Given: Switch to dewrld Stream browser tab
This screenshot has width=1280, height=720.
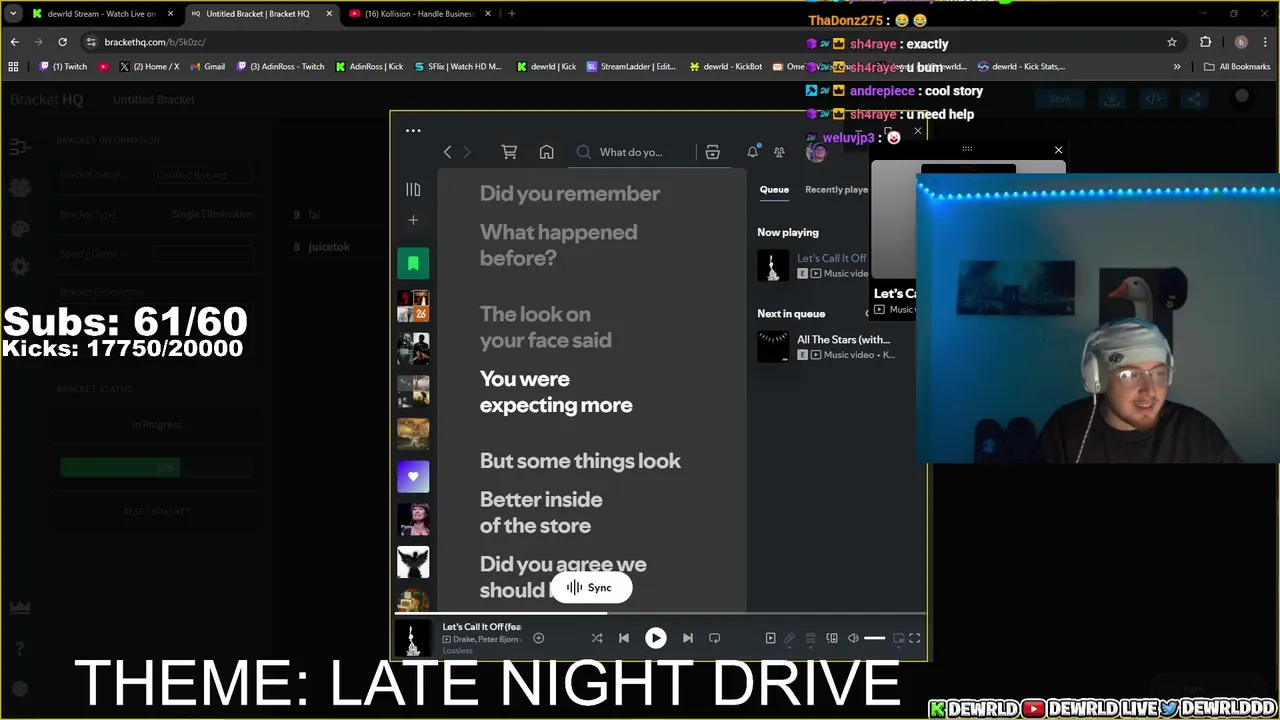Looking at the screenshot, I should pos(103,14).
